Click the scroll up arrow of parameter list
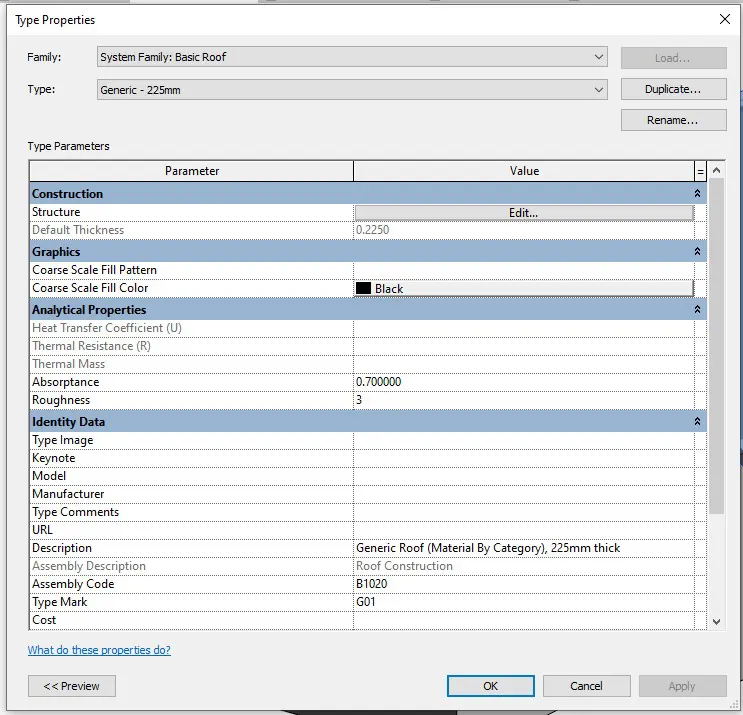 [716, 170]
